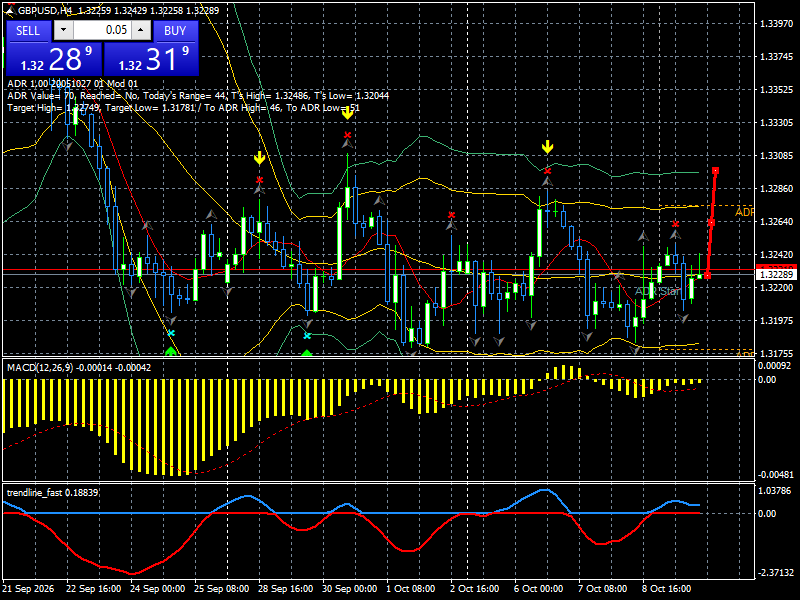This screenshot has width=800, height=600.
Task: Click the trendline_fast 0.18839 label
Action: point(53,492)
